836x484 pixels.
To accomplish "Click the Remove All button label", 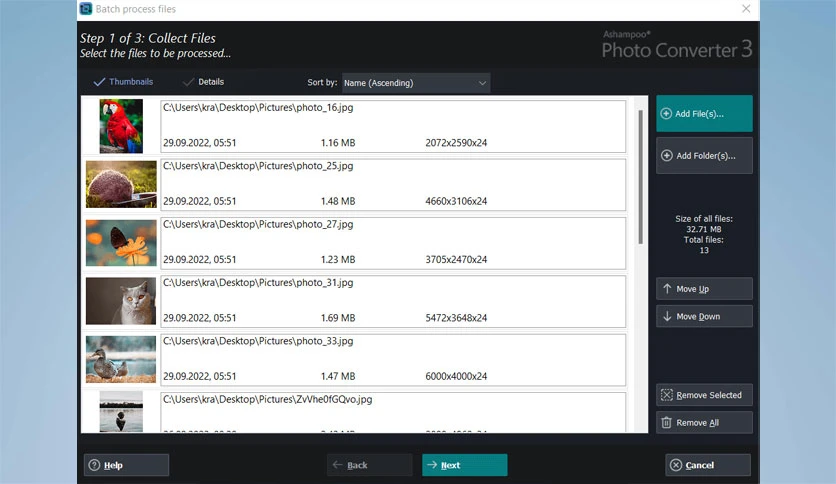I will [x=697, y=423].
